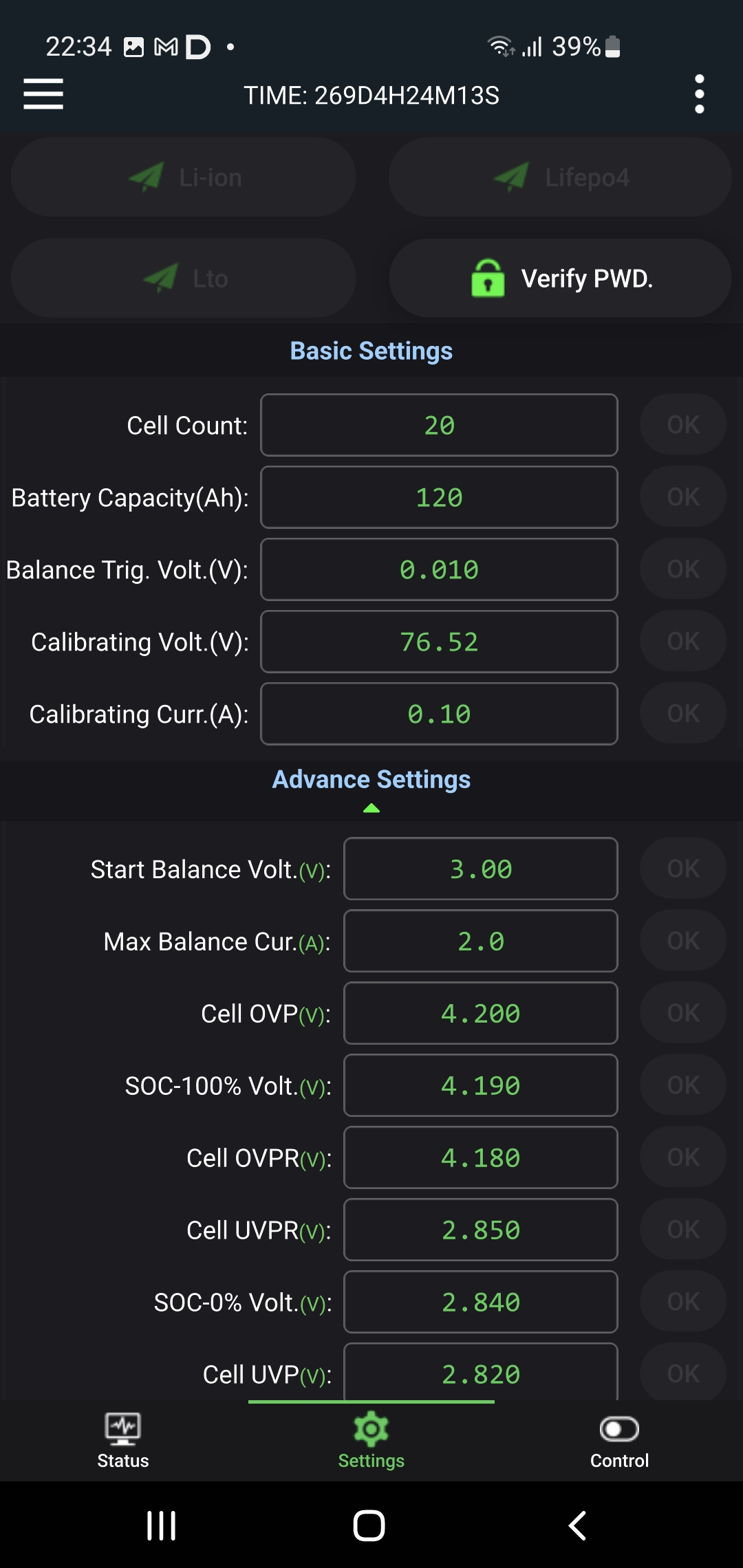Open Android recent apps button
The width and height of the screenshot is (743, 1568).
pos(162,1525)
